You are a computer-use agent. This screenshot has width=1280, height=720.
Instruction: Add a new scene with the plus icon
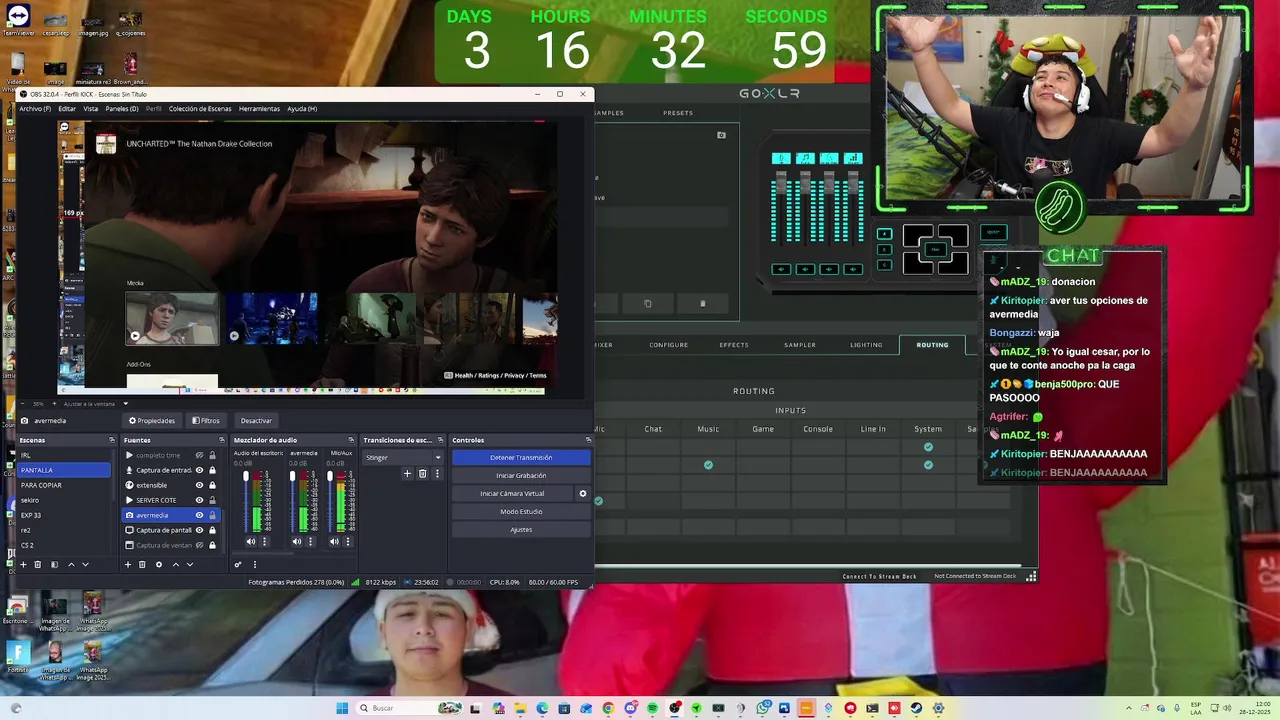coord(23,564)
